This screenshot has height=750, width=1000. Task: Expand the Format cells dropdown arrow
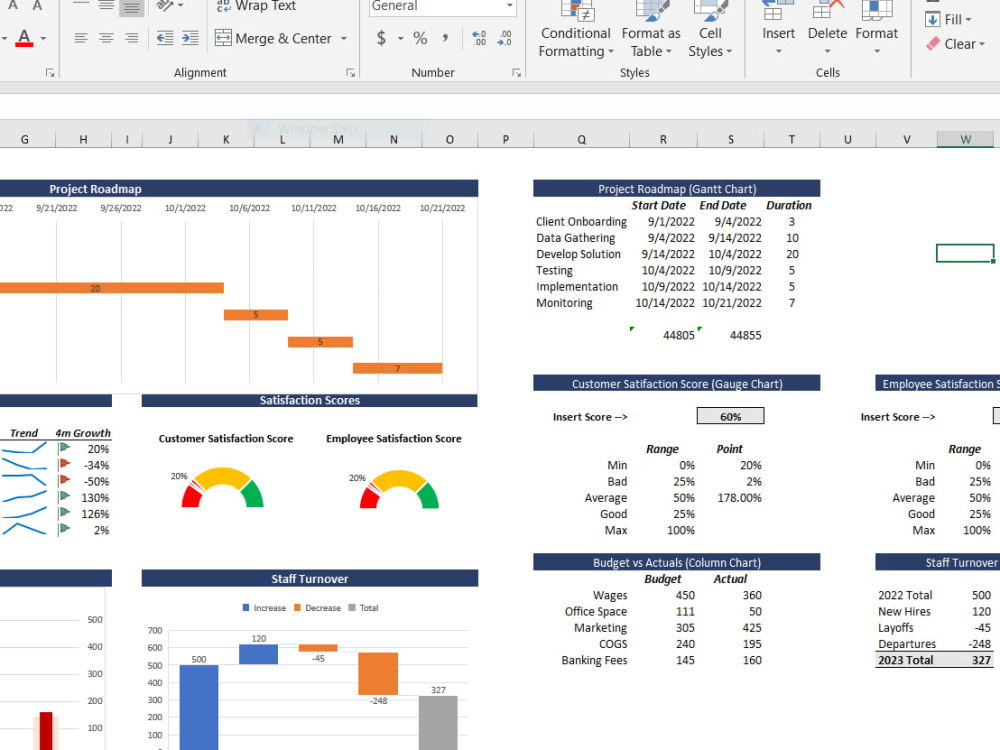click(x=876, y=51)
